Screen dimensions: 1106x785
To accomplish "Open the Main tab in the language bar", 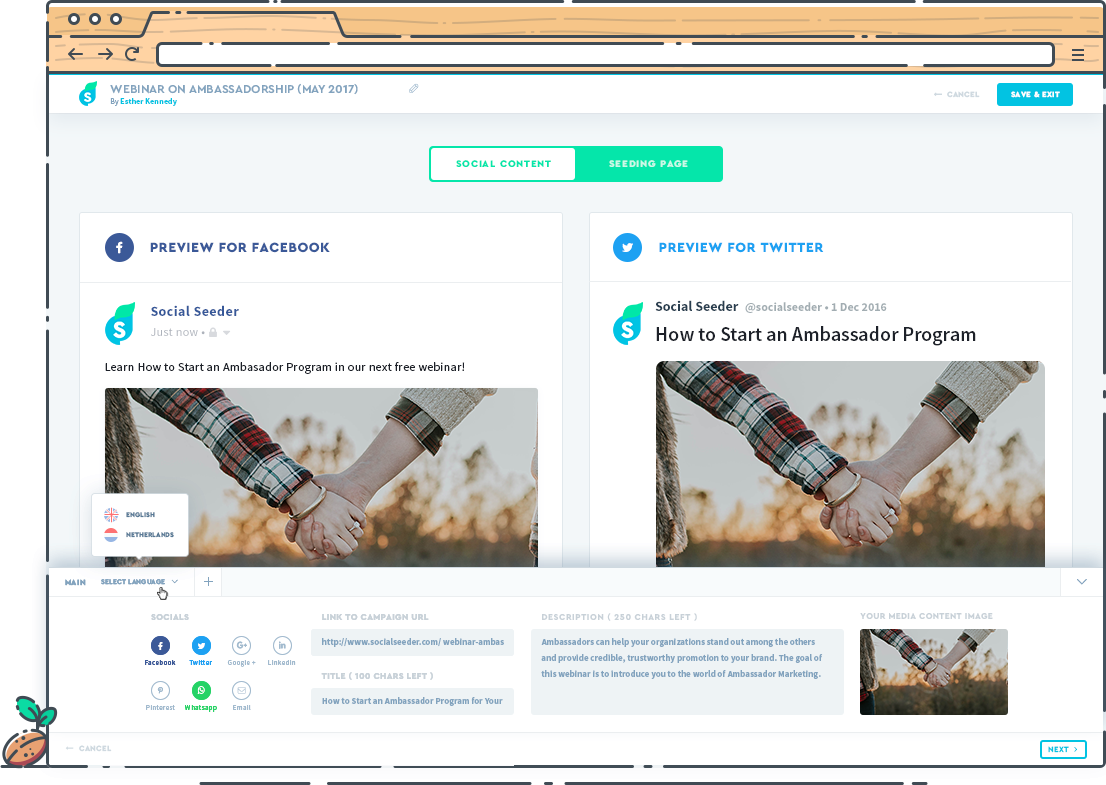I will tap(75, 581).
